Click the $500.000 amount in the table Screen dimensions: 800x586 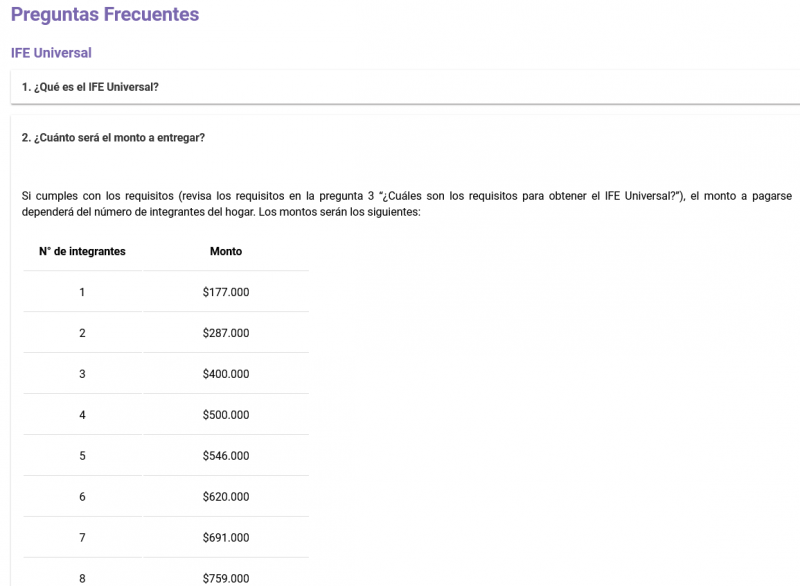226,415
